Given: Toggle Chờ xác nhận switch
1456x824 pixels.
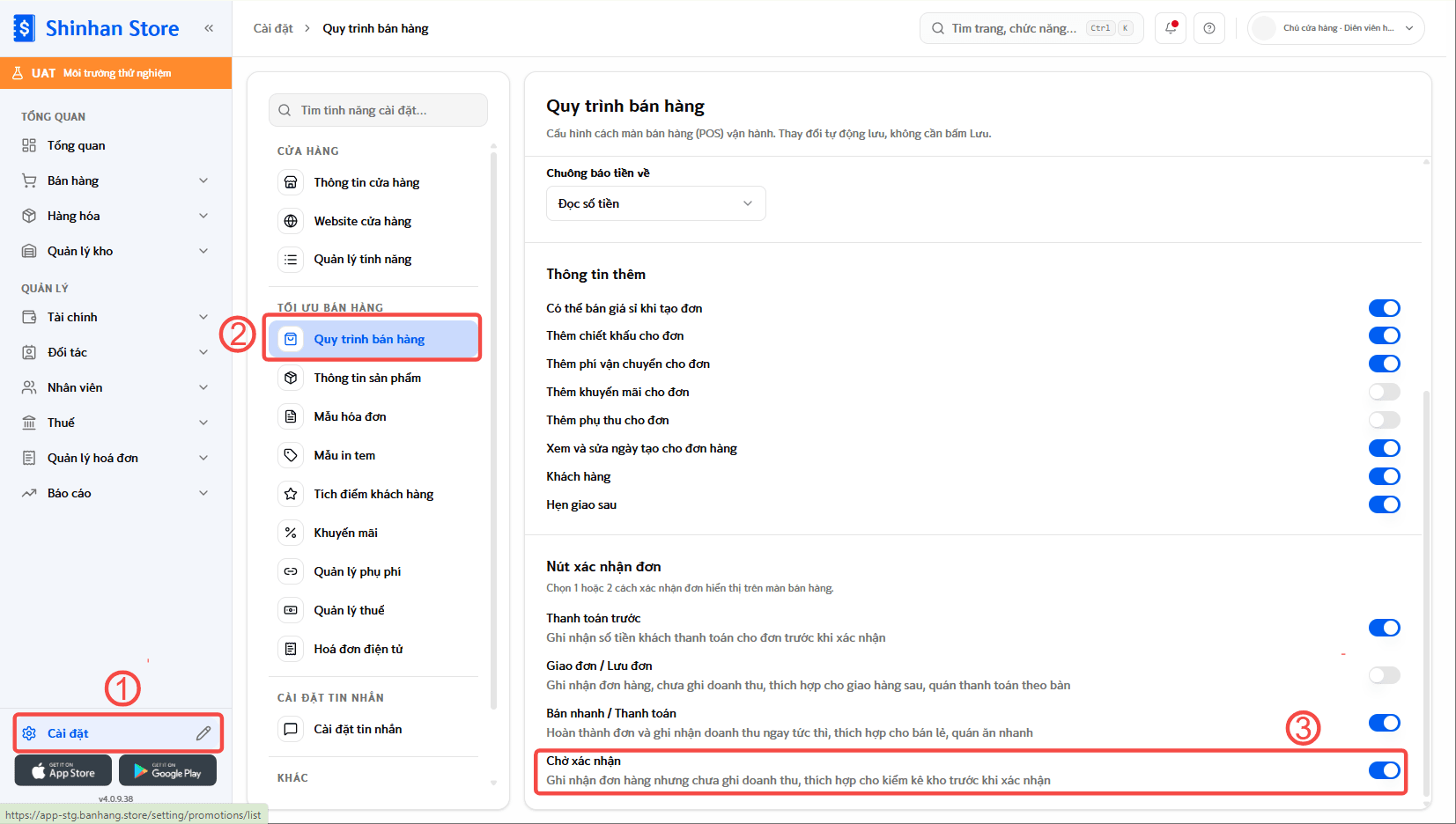Looking at the screenshot, I should (1384, 770).
